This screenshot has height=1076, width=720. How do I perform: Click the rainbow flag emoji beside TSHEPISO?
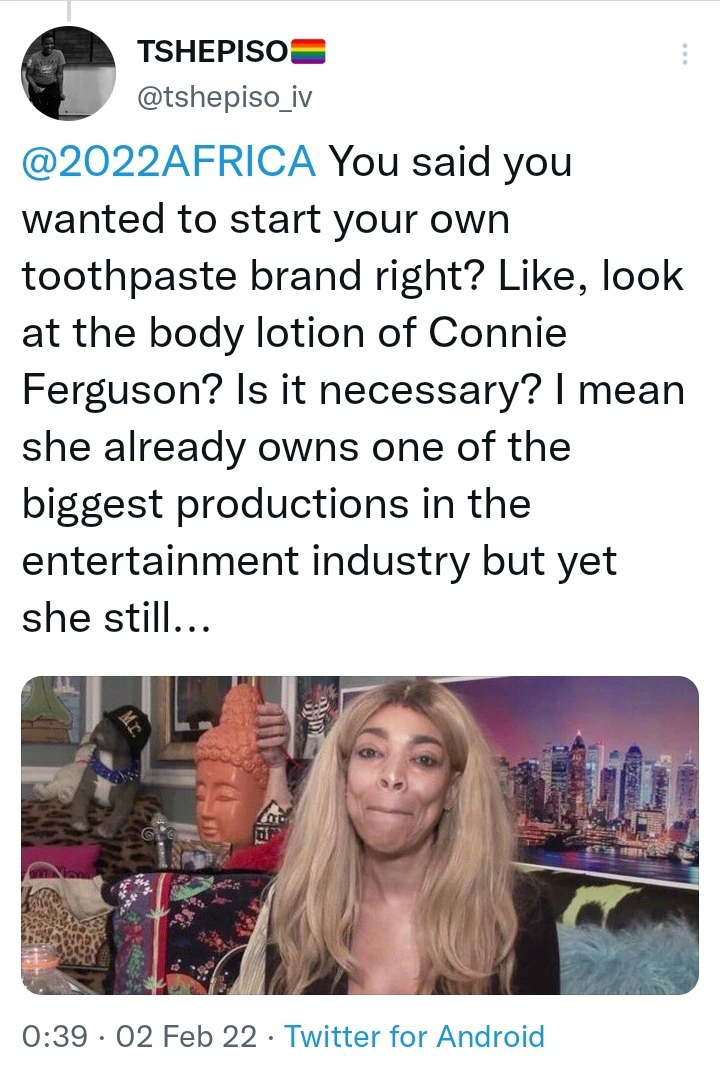point(308,52)
